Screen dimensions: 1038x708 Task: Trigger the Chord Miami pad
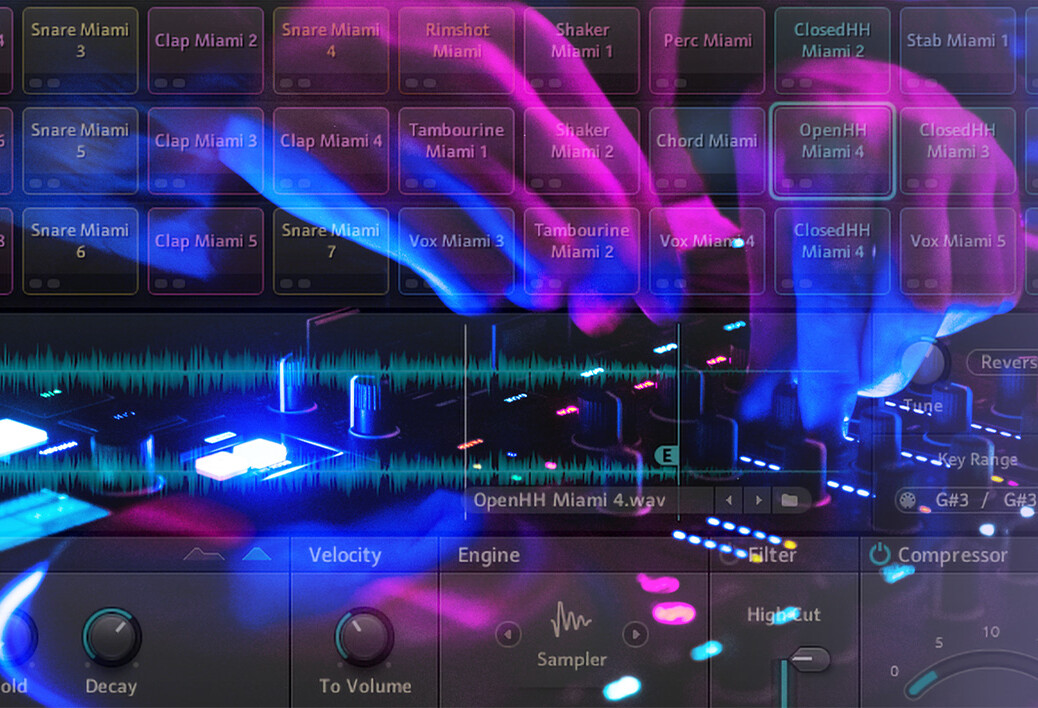pyautogui.click(x=707, y=151)
